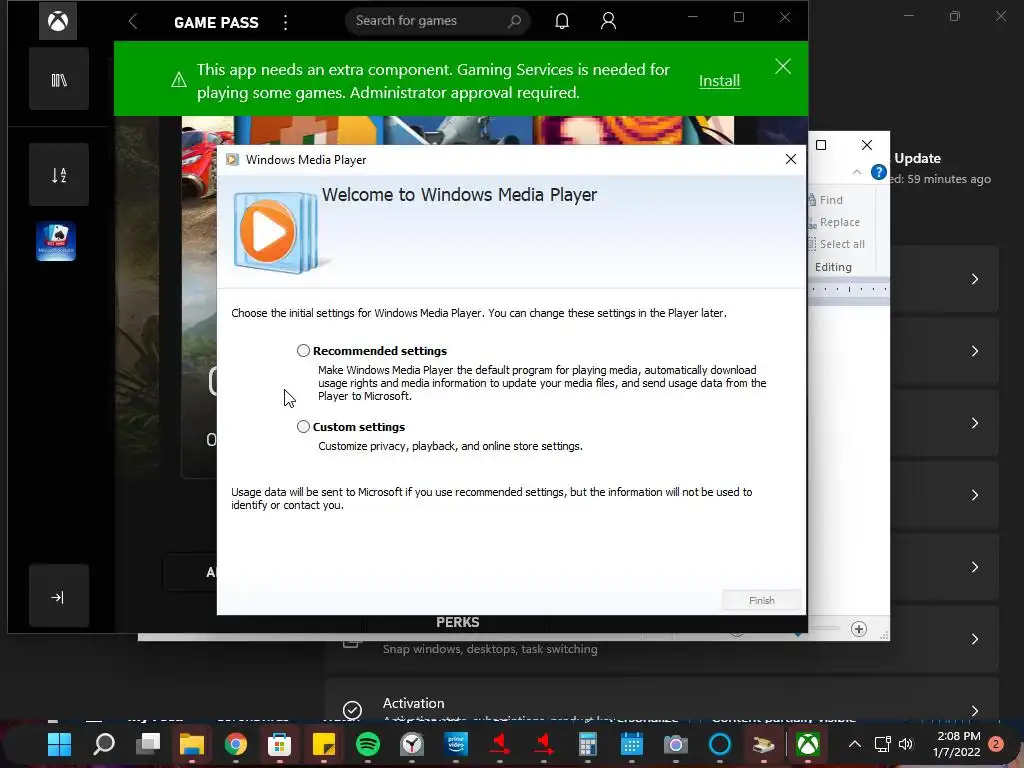The height and width of the screenshot is (768, 1024).
Task: Open Cortana from taskbar
Action: [x=720, y=744]
